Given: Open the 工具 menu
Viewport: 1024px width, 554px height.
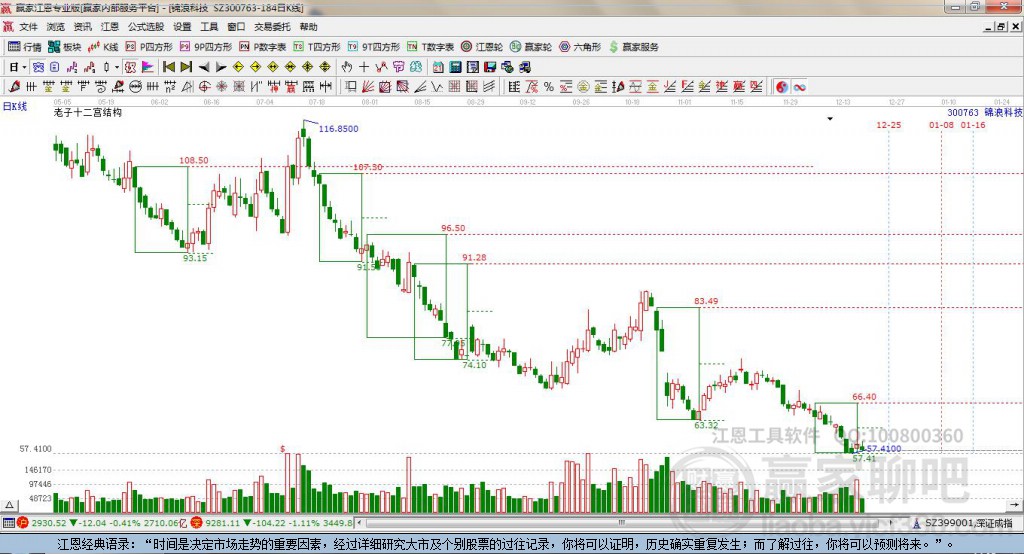Looking at the screenshot, I should (x=209, y=27).
